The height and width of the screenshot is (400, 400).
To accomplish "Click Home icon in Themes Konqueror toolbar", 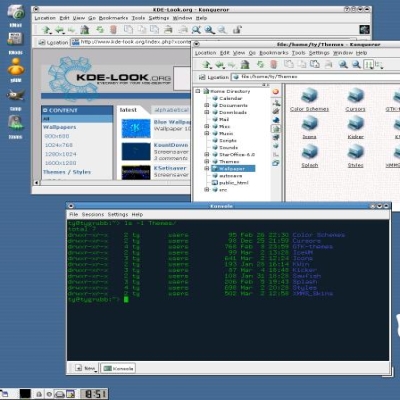I will pos(245,64).
